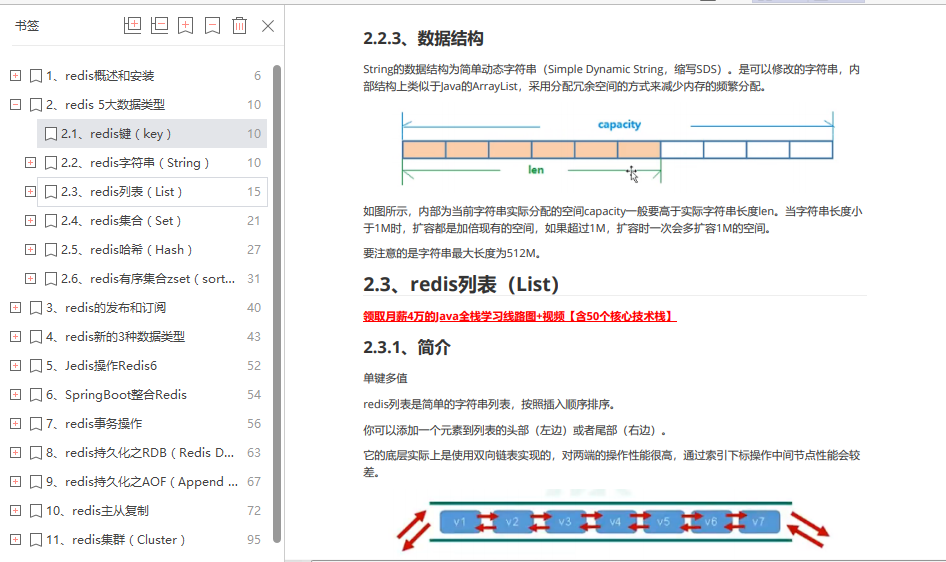The image size is (946, 562).
Task: Click the 'len' label in diagram
Action: tap(536, 169)
